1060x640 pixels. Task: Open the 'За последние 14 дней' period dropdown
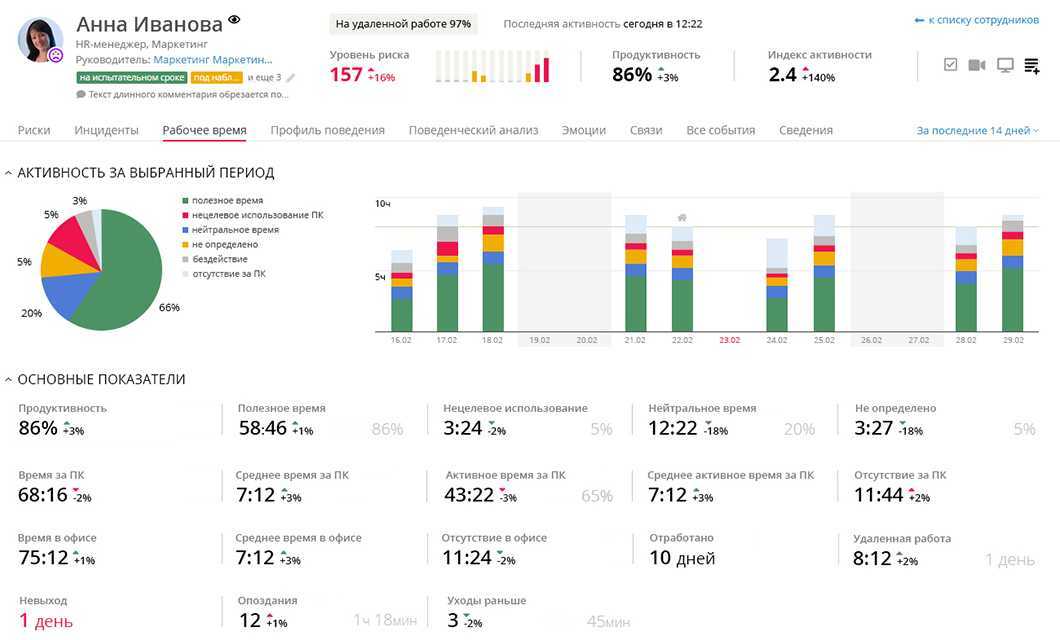pyautogui.click(x=977, y=130)
